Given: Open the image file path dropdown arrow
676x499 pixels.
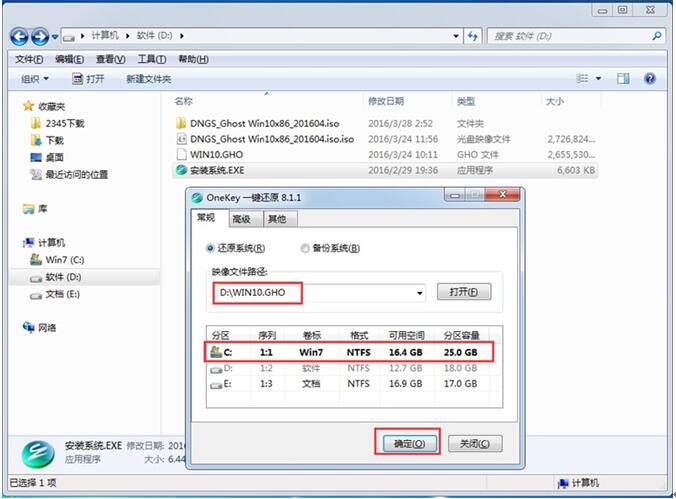Looking at the screenshot, I should point(418,293).
